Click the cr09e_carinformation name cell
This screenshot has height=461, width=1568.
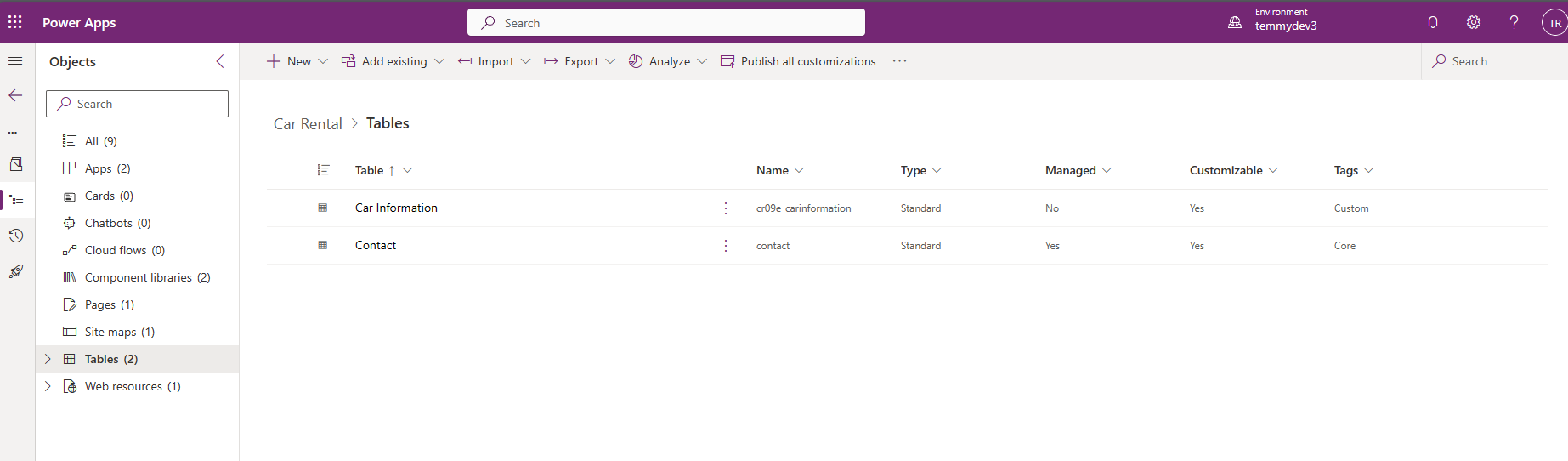[803, 208]
